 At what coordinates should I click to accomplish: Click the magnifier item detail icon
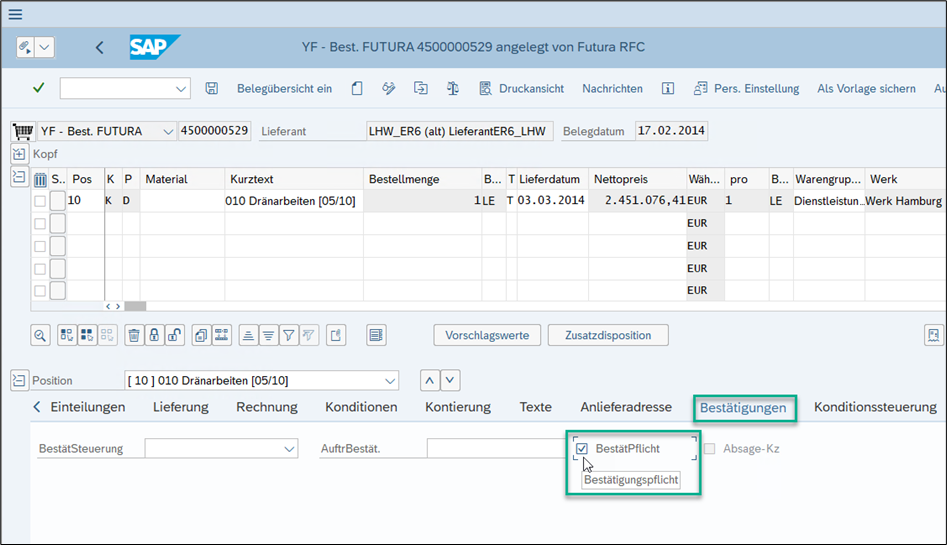click(40, 335)
